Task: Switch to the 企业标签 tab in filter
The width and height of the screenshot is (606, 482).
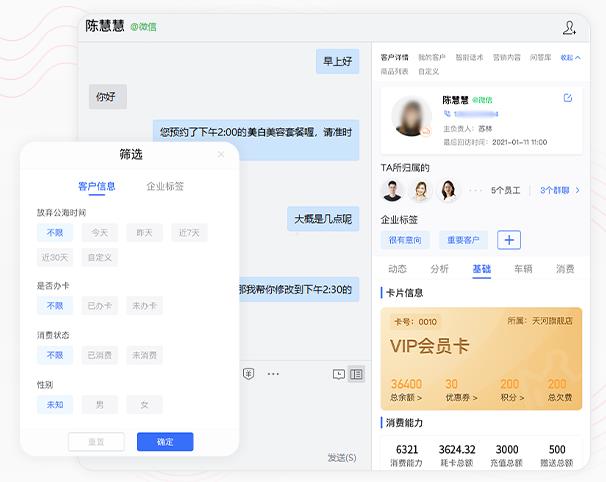Action: (165, 186)
